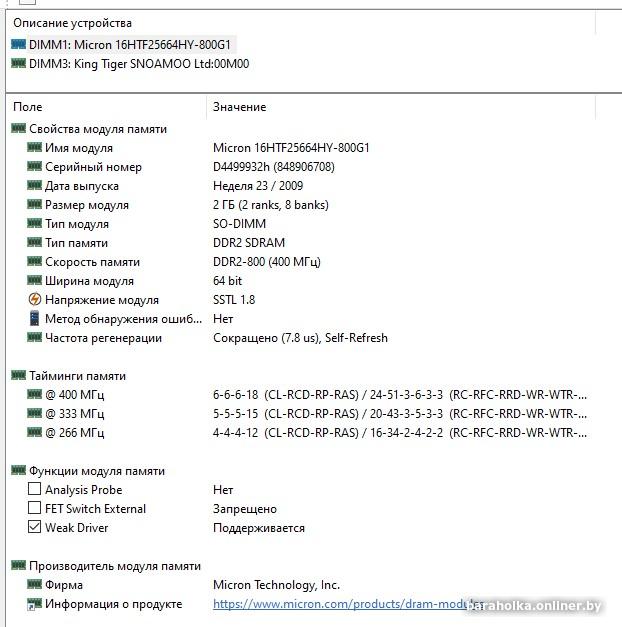Image resolution: width=622 pixels, height=627 pixels.
Task: Open the micron.com product information link
Action: (x=348, y=604)
